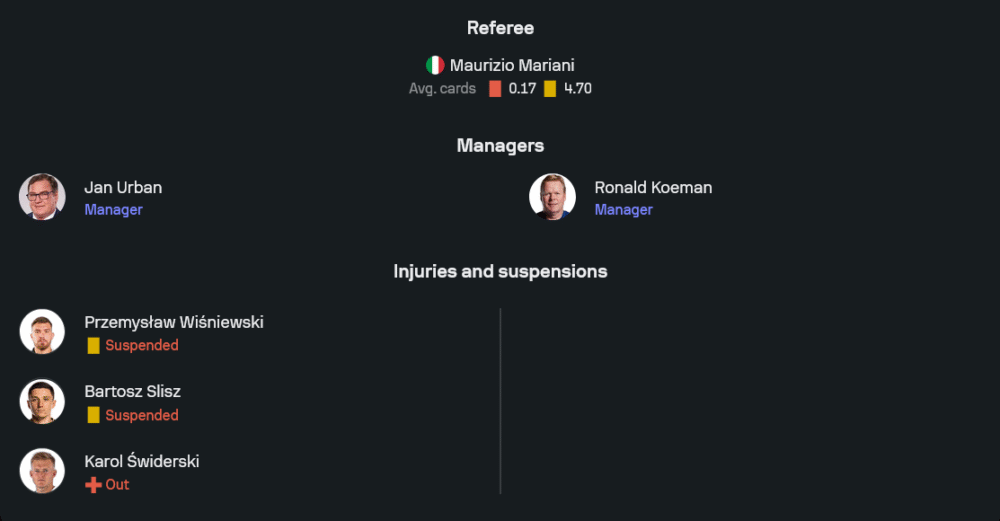Click Przemysław Wiśniewski's player avatar
The width and height of the screenshot is (1000, 521).
(x=42, y=332)
